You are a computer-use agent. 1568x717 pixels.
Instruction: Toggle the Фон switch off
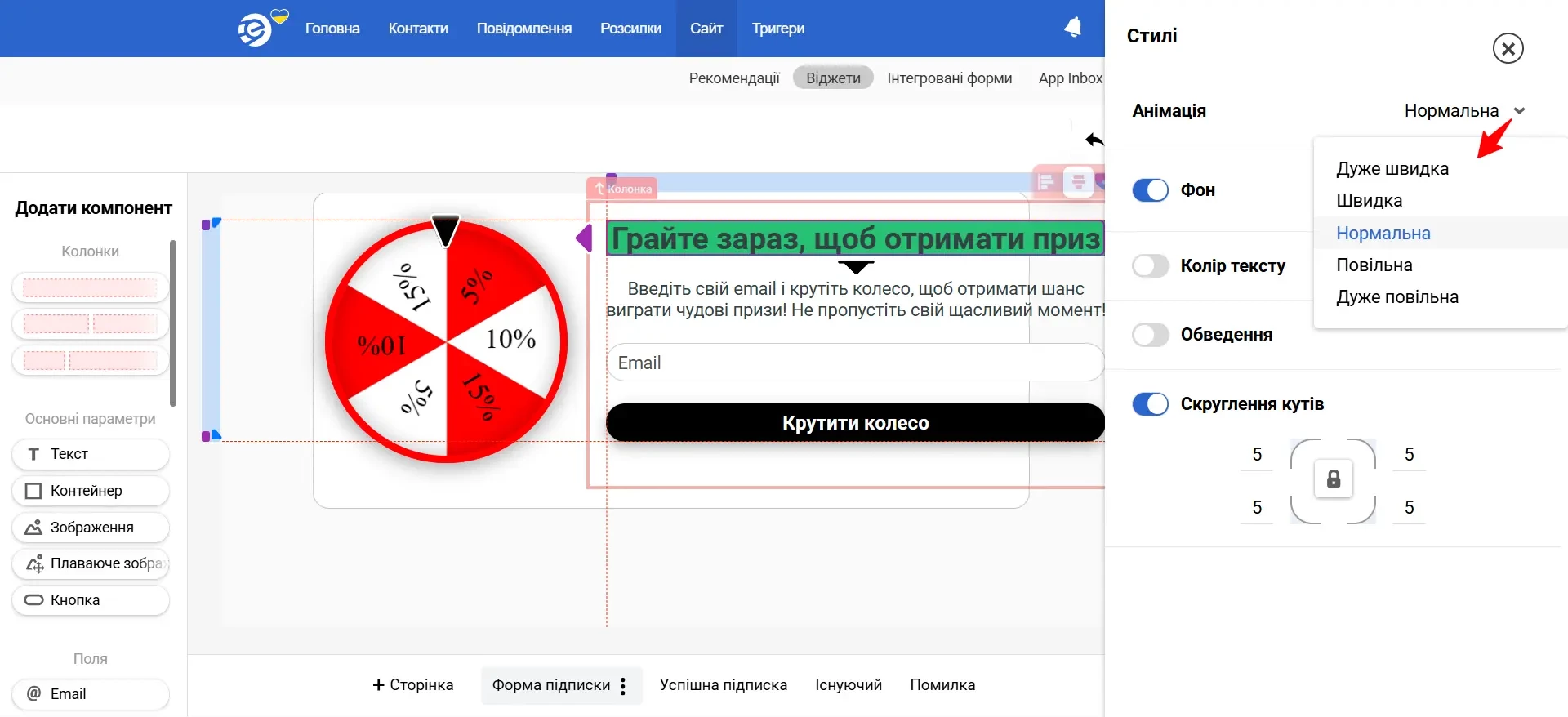pos(1151,190)
